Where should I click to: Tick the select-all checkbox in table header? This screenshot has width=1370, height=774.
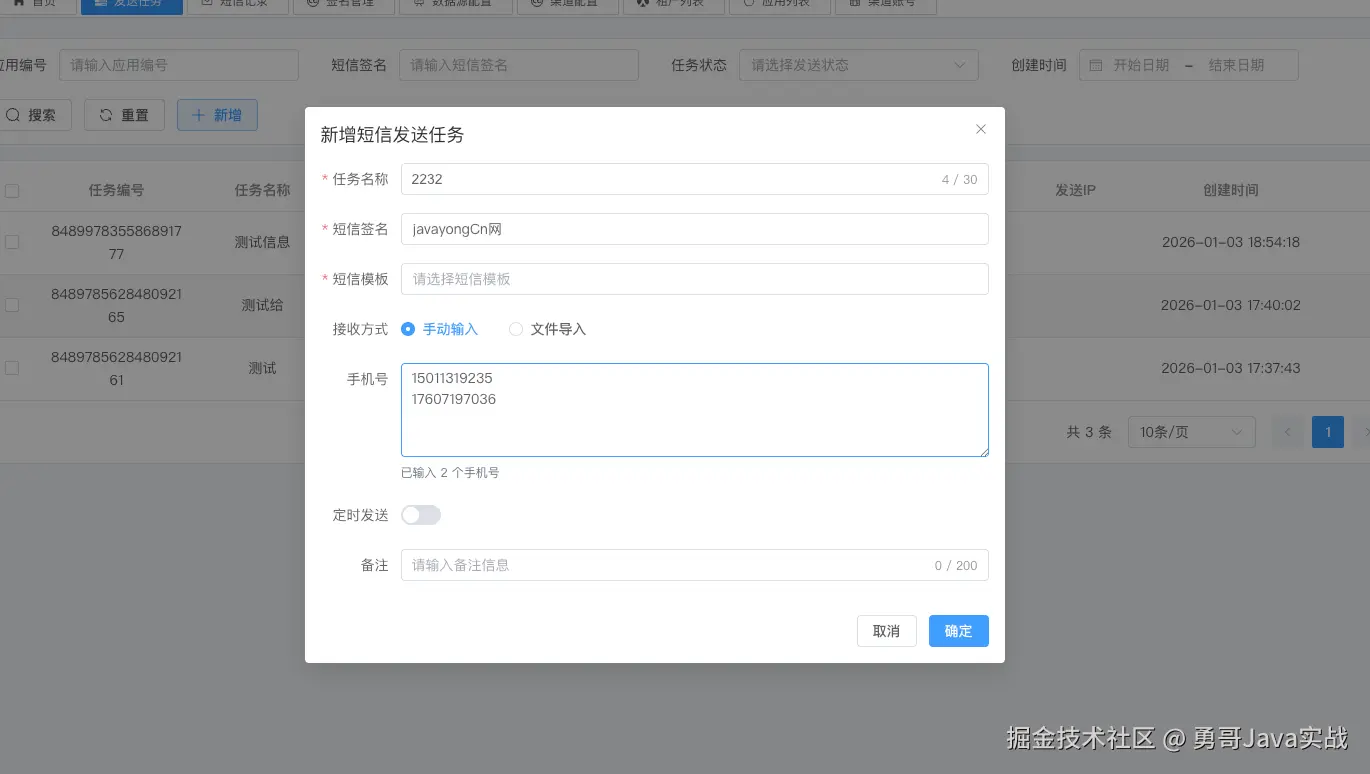point(12,190)
